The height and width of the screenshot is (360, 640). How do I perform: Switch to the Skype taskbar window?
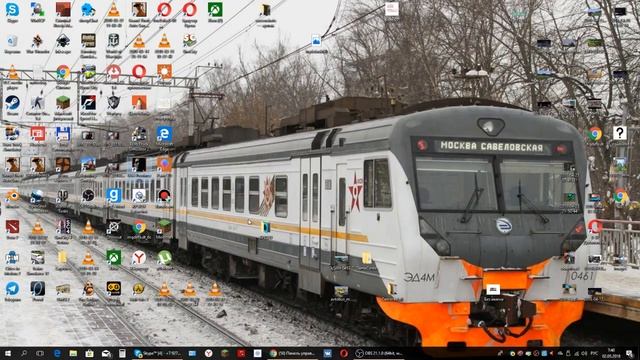point(158,353)
